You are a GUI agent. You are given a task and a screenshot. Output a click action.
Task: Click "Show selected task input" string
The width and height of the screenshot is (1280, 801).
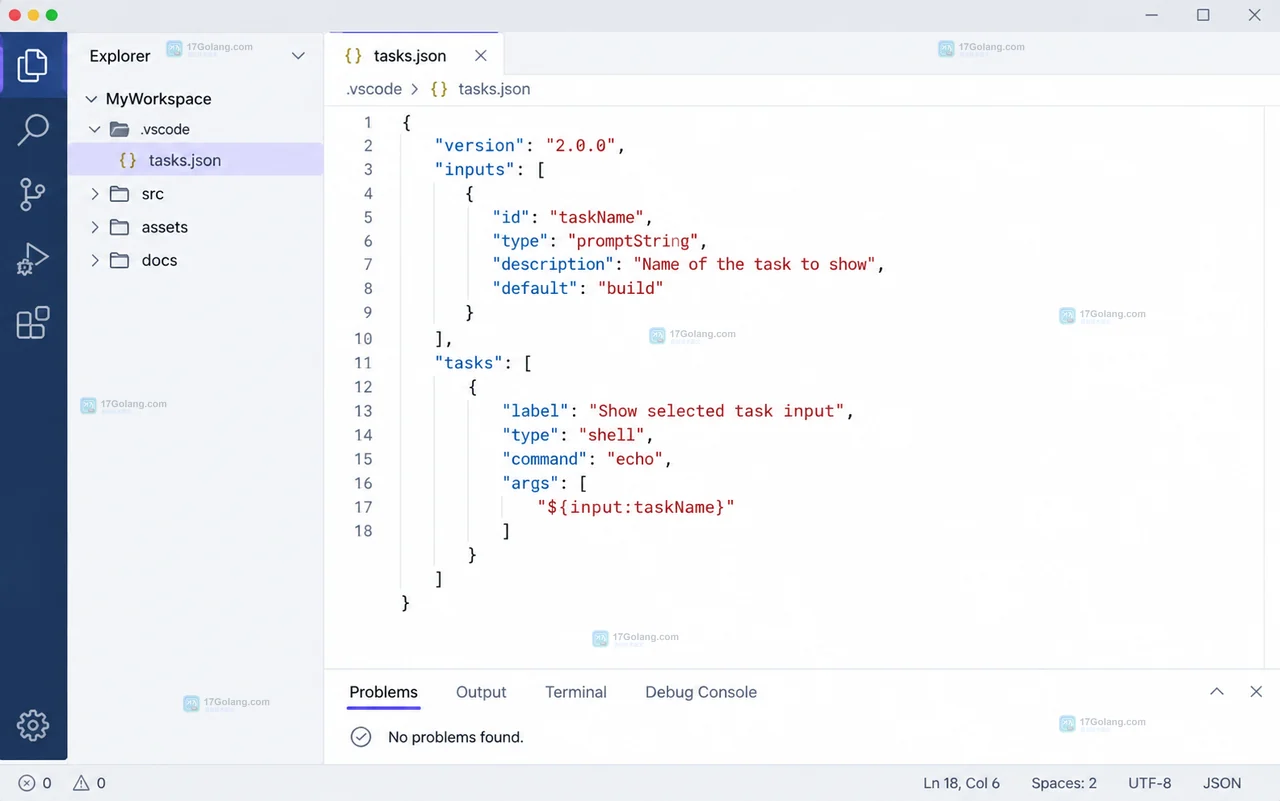tap(716, 411)
